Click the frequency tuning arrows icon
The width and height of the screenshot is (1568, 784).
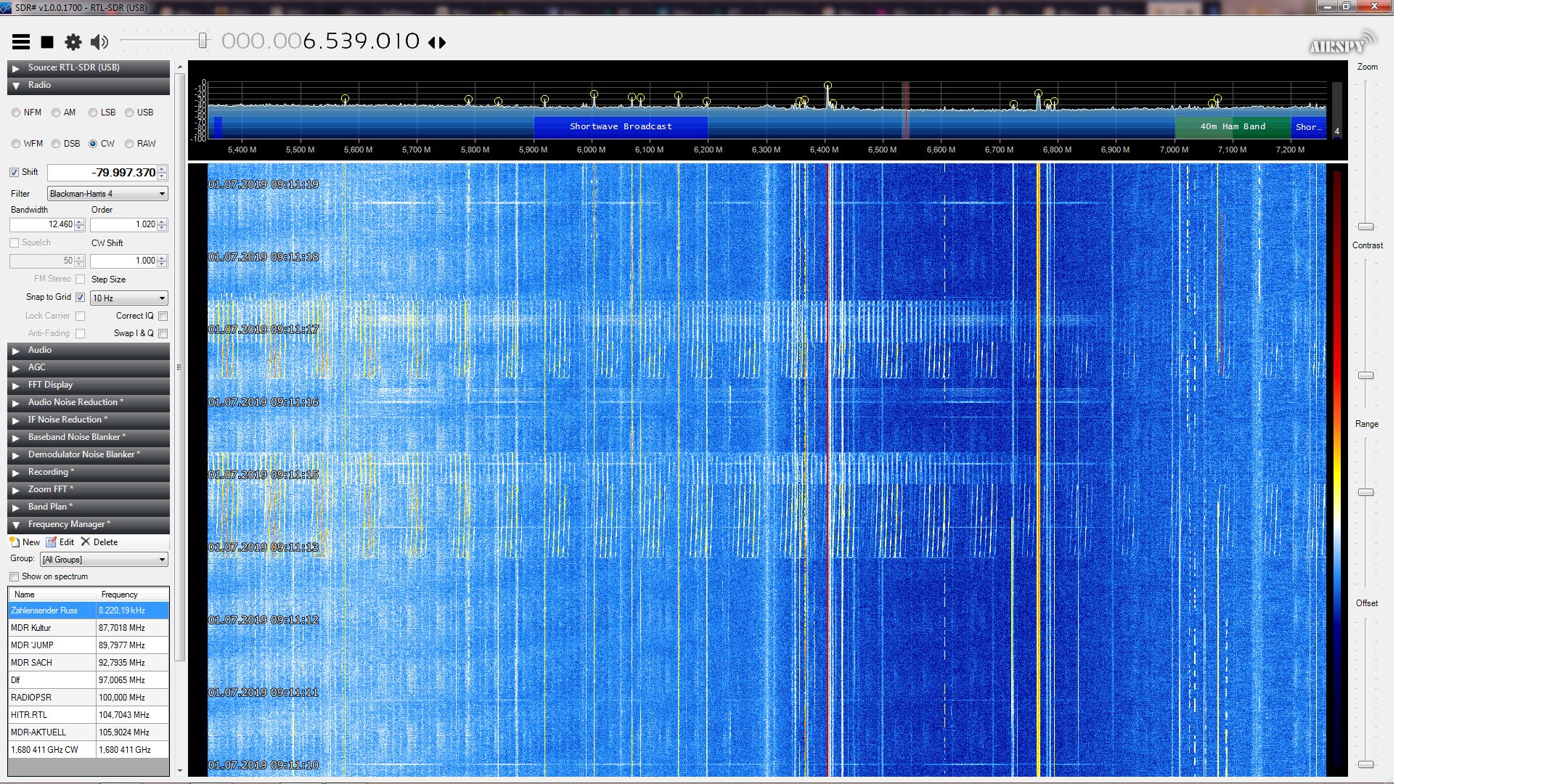pos(437,42)
